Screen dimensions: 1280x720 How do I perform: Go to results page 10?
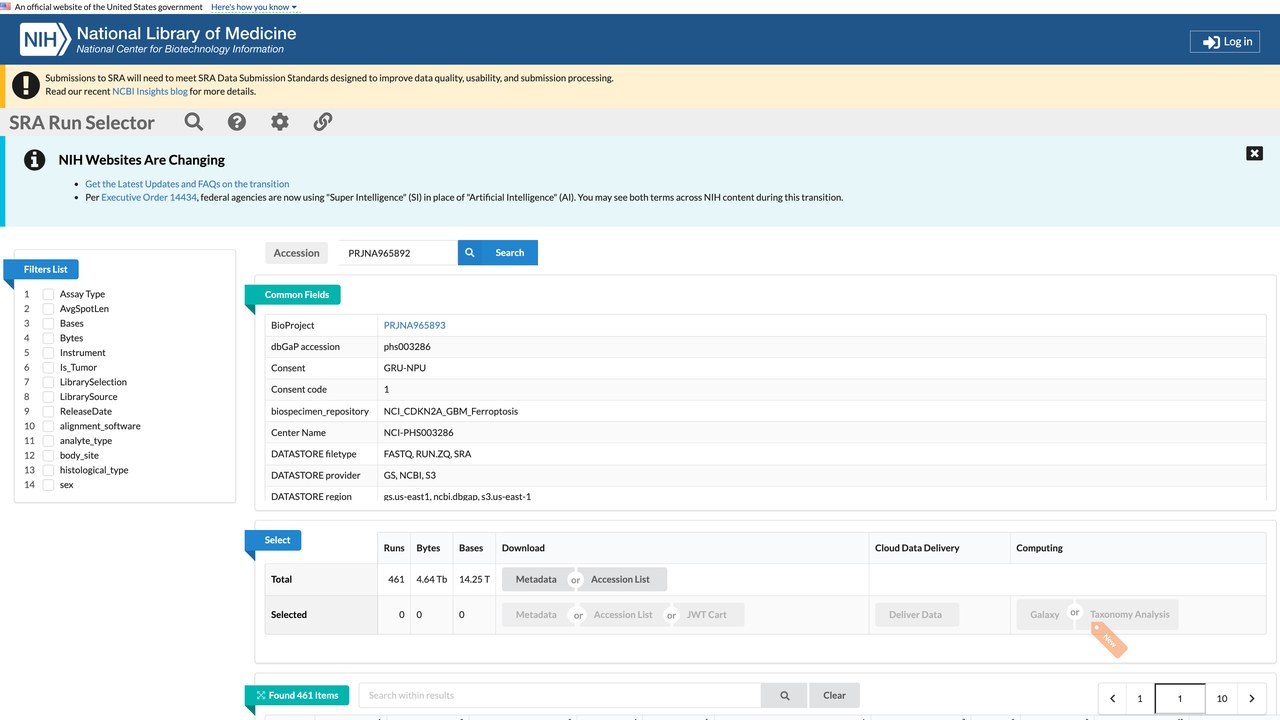(1222, 699)
